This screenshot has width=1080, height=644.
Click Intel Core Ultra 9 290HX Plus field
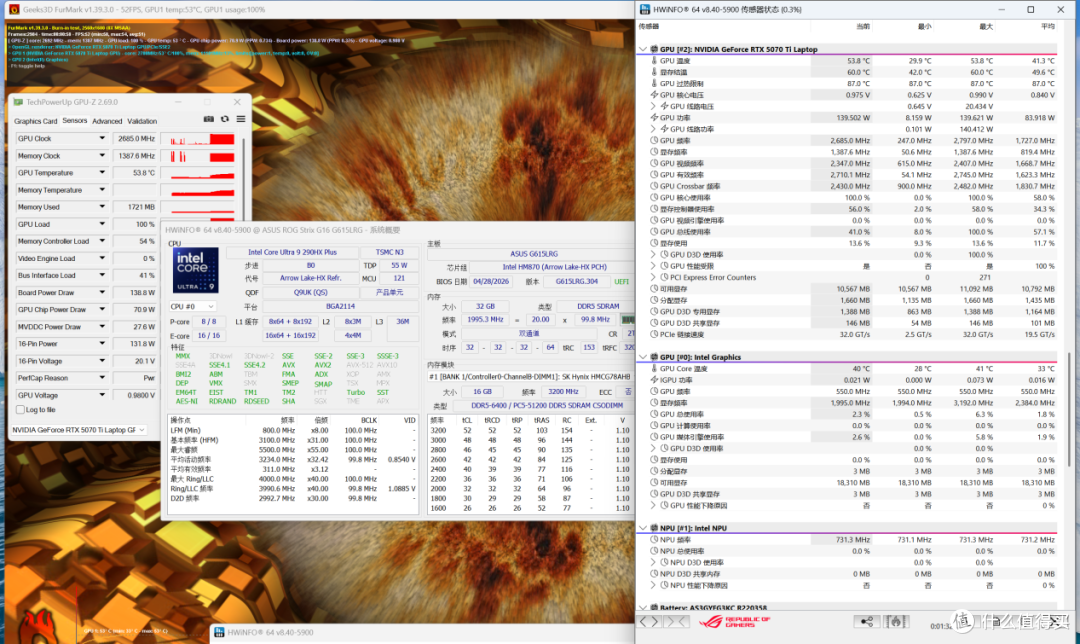point(292,252)
